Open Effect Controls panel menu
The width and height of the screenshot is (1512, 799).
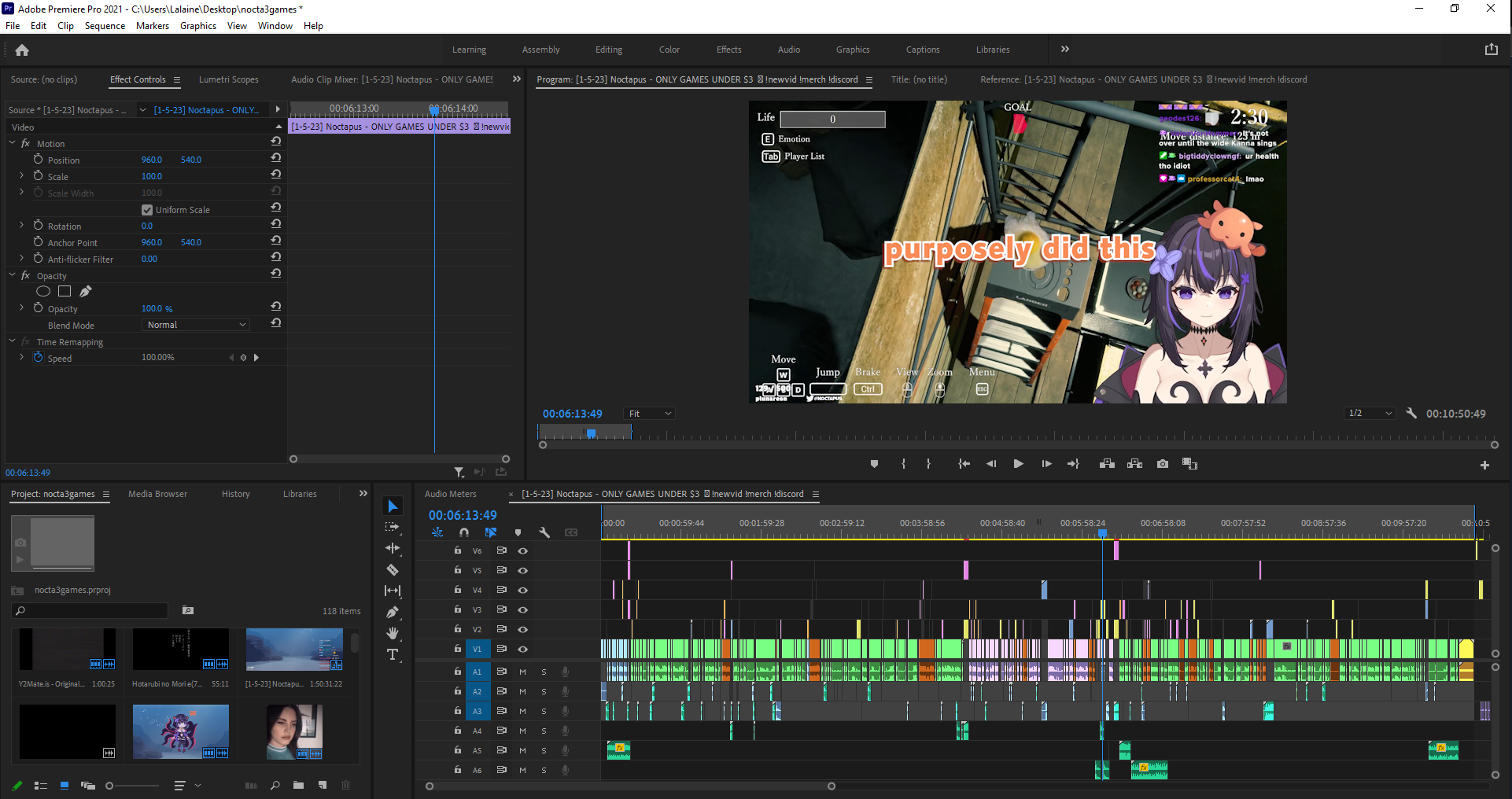(177, 79)
